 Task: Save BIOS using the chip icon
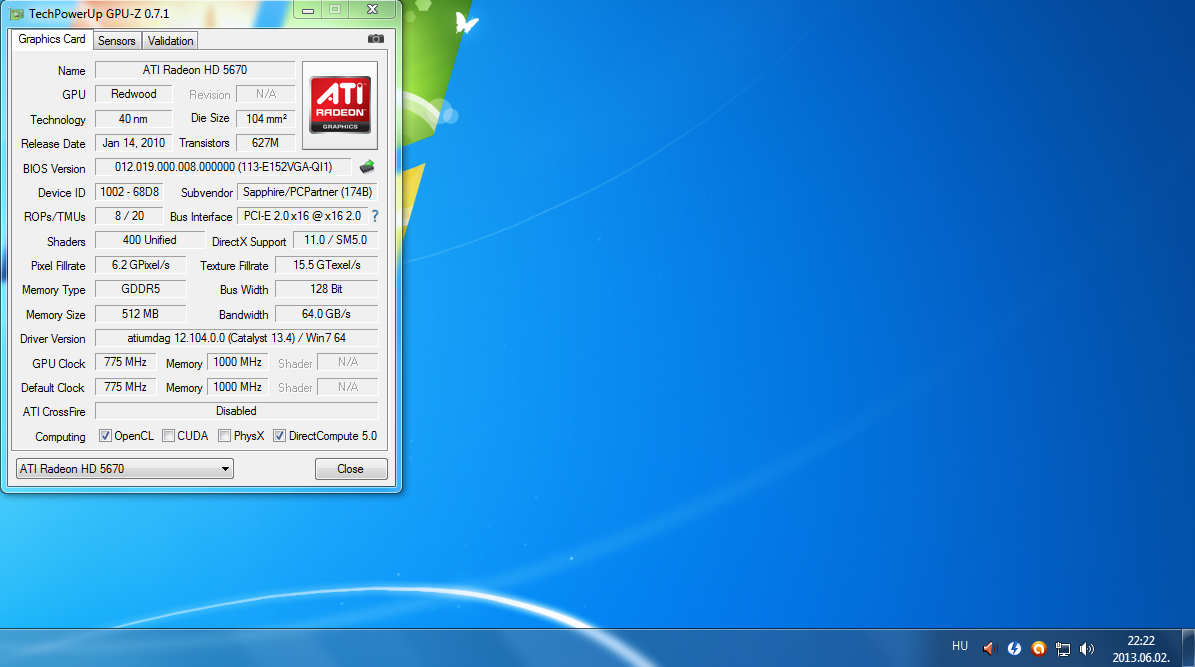(367, 167)
